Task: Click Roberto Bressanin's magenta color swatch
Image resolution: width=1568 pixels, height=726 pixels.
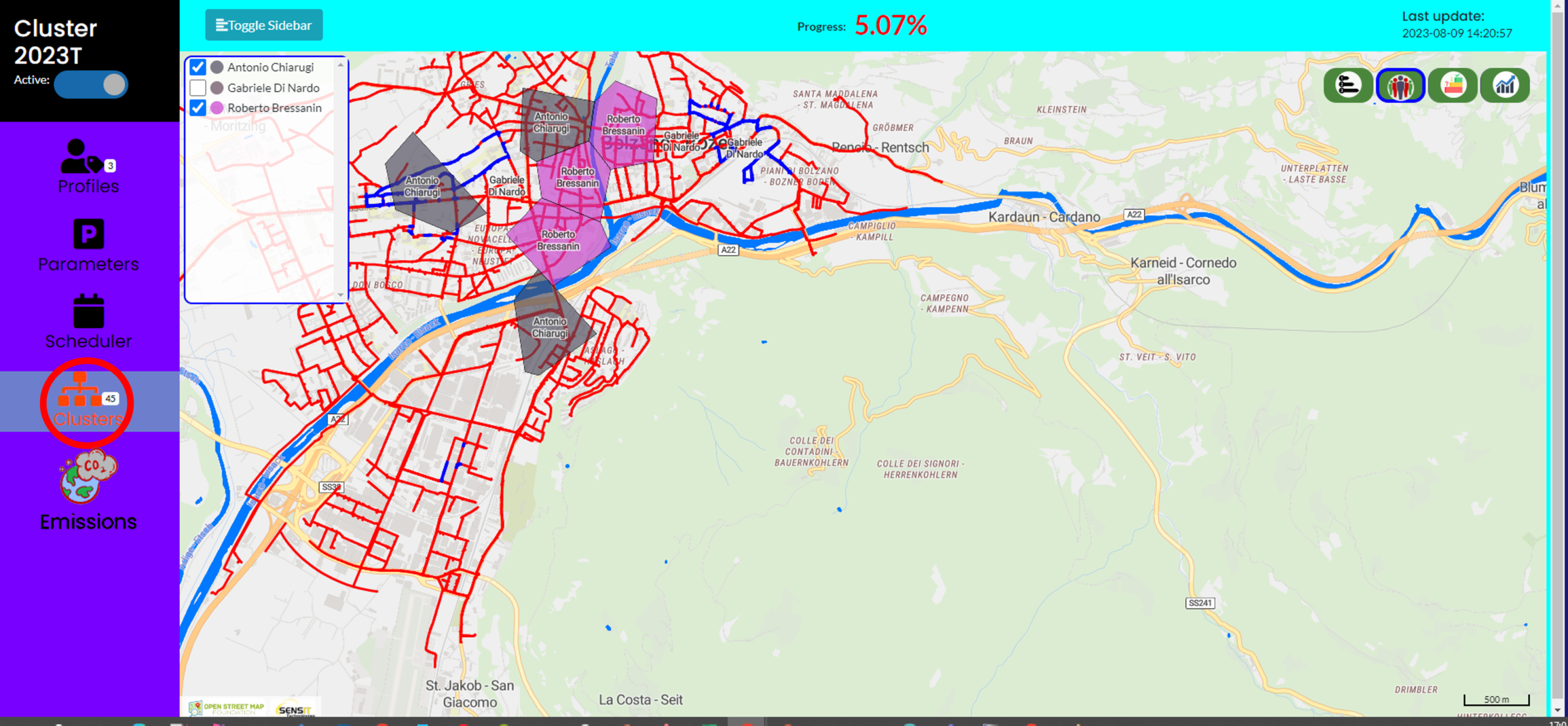Action: click(217, 108)
